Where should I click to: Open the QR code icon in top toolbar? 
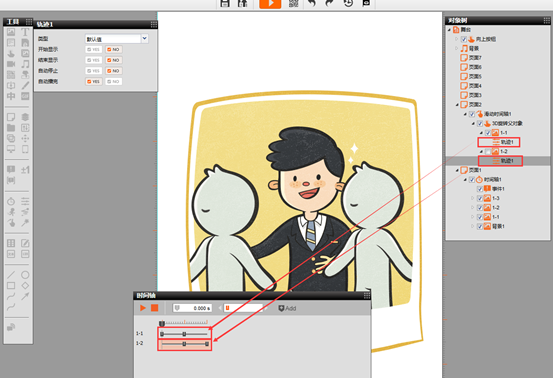293,3
